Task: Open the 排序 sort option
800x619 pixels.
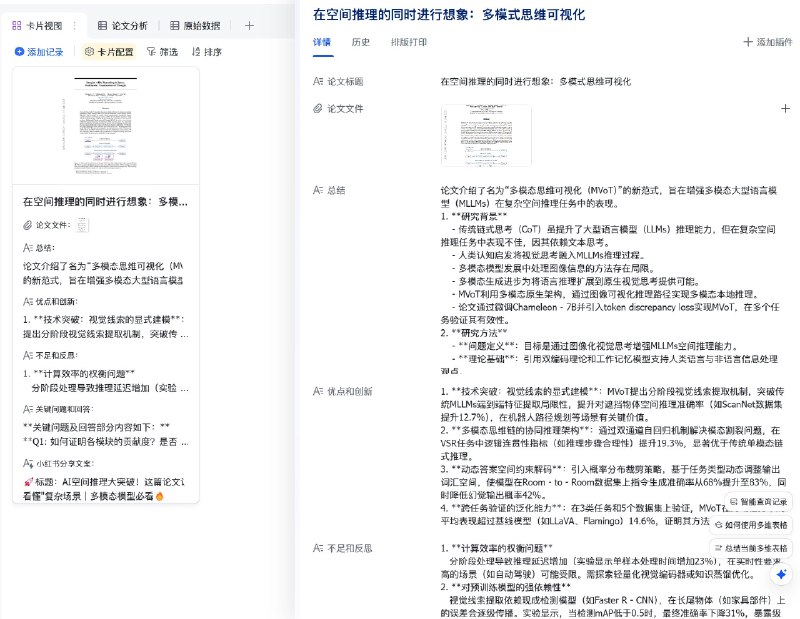Action: click(x=207, y=52)
